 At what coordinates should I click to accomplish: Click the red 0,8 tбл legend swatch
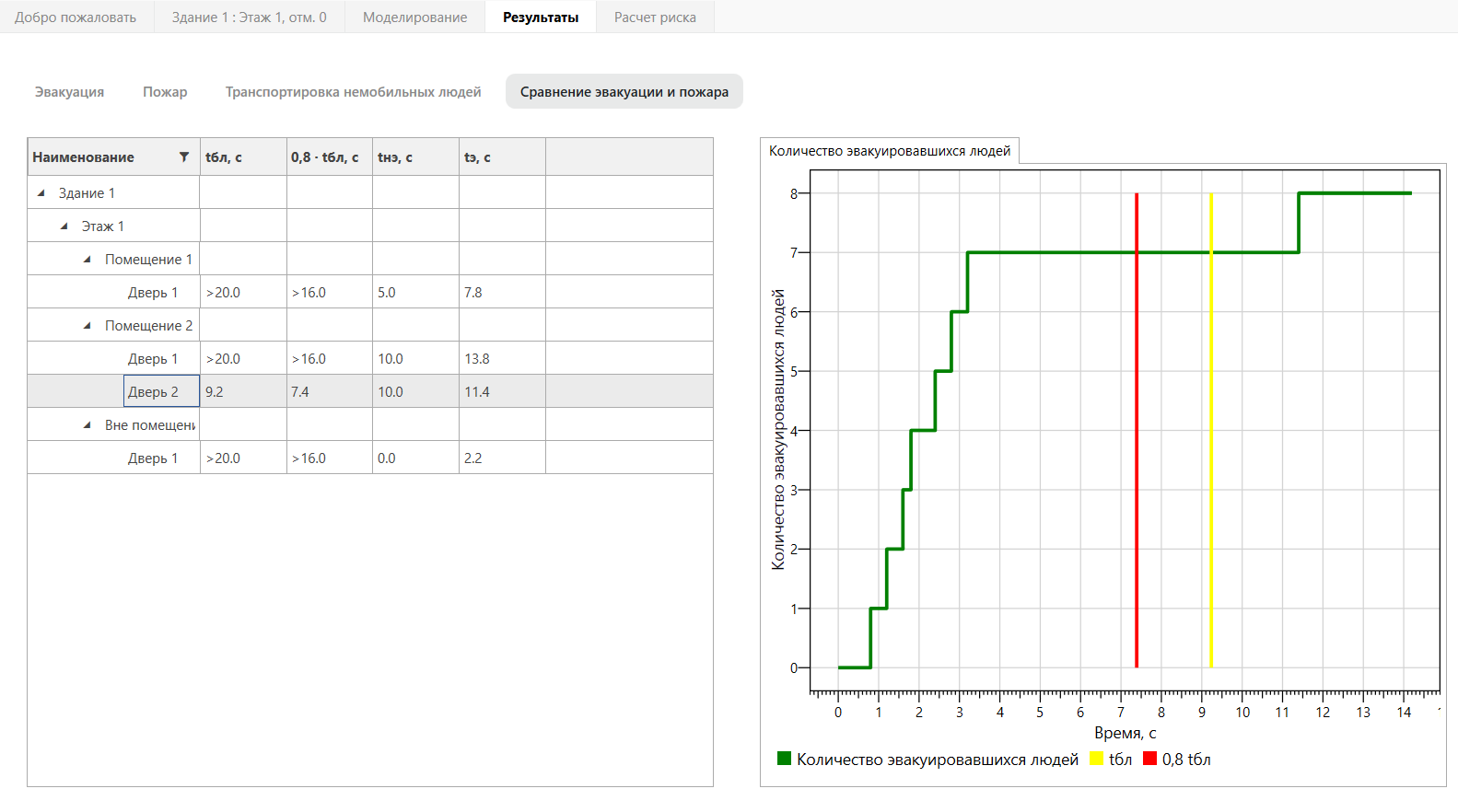coord(1150,759)
